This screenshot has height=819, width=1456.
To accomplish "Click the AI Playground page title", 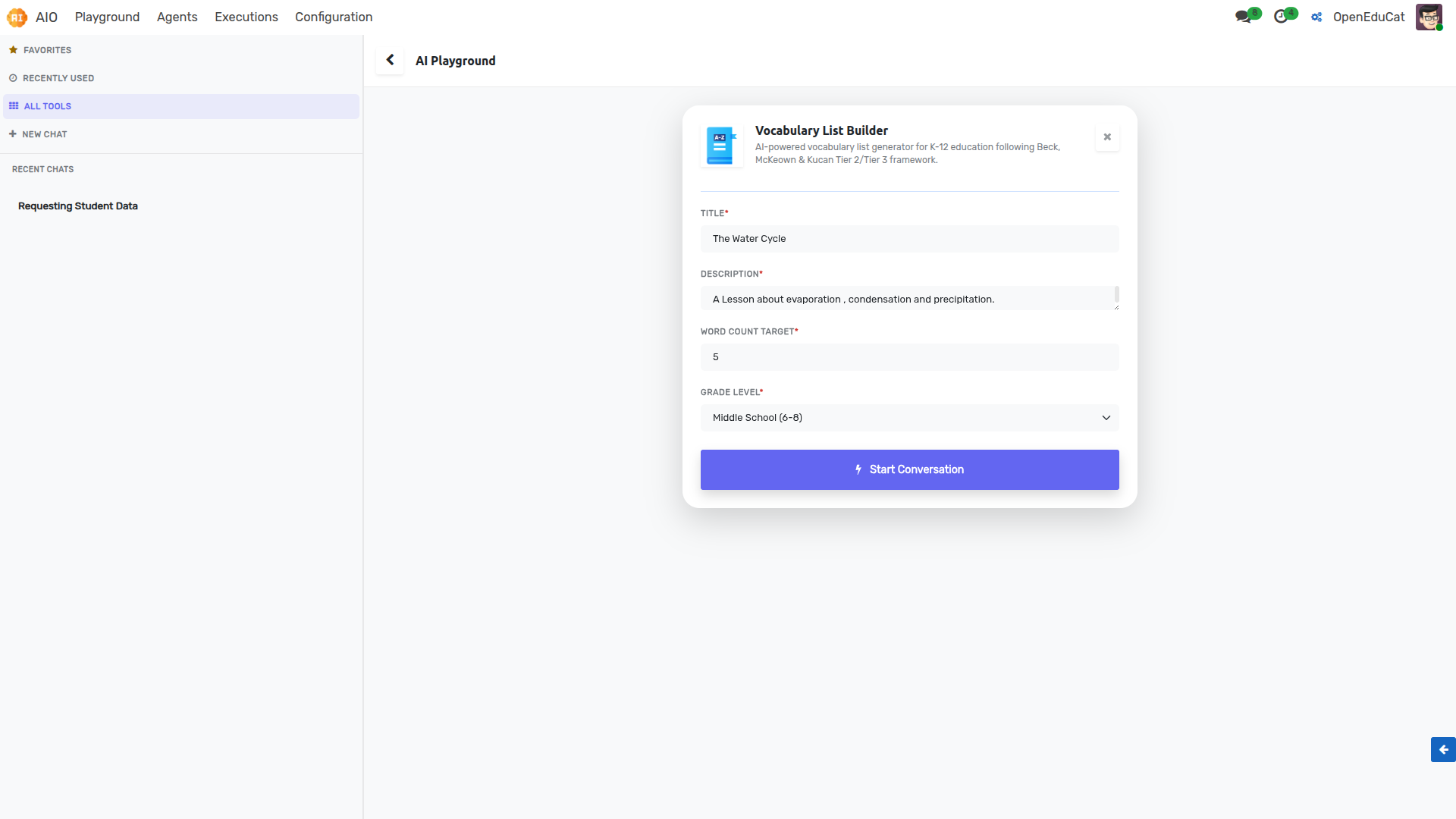I will point(455,61).
